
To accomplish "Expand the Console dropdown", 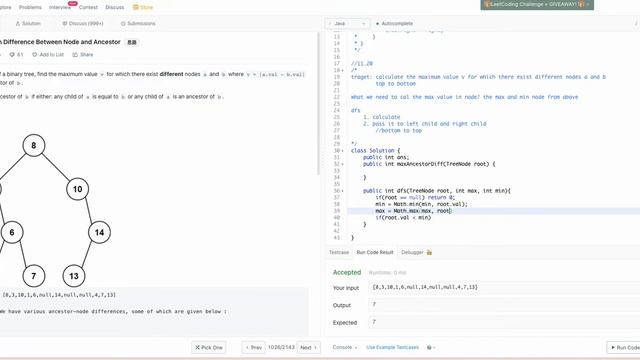I will pyautogui.click(x=344, y=347).
